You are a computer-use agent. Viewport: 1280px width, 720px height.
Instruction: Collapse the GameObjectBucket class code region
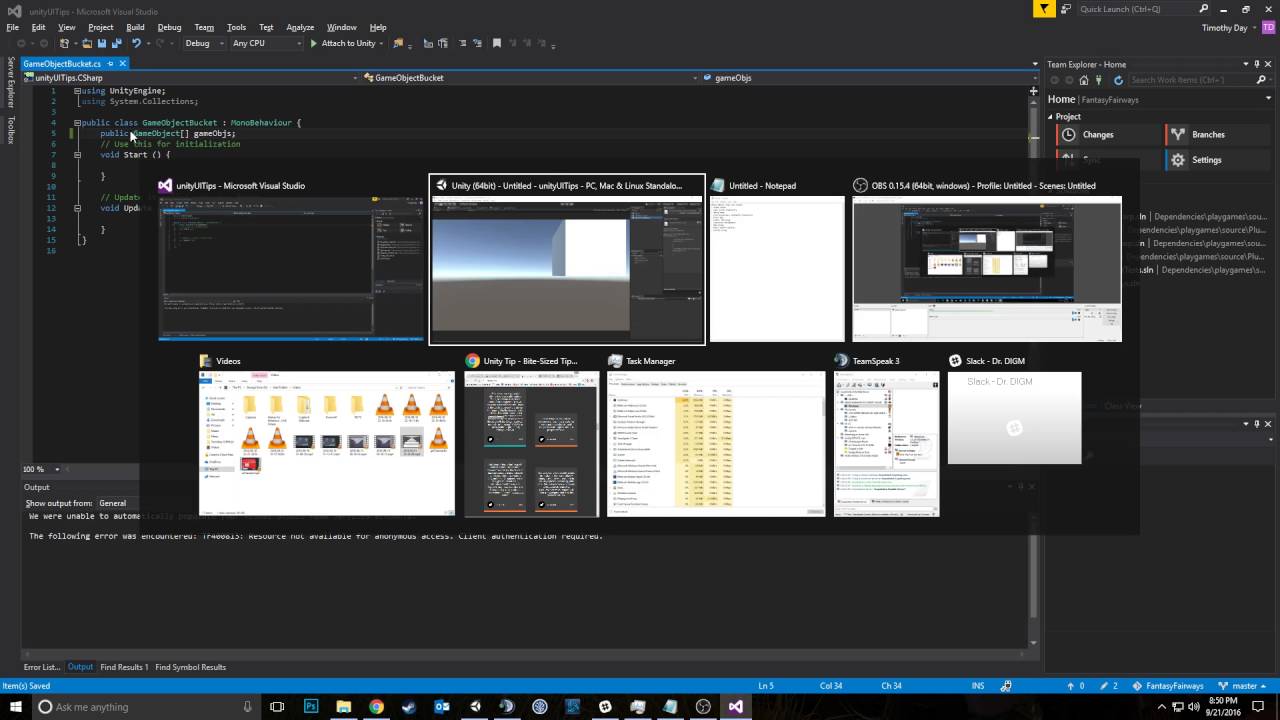coord(78,123)
